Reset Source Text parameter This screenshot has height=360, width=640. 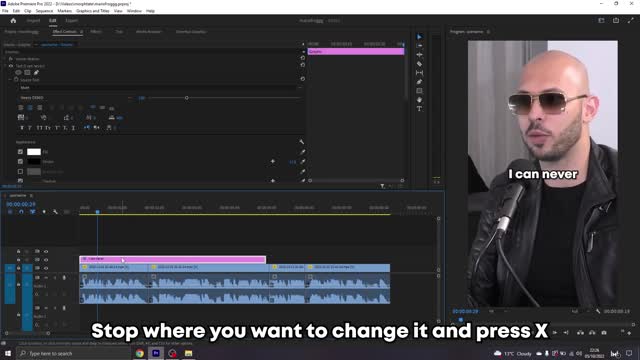[302, 79]
